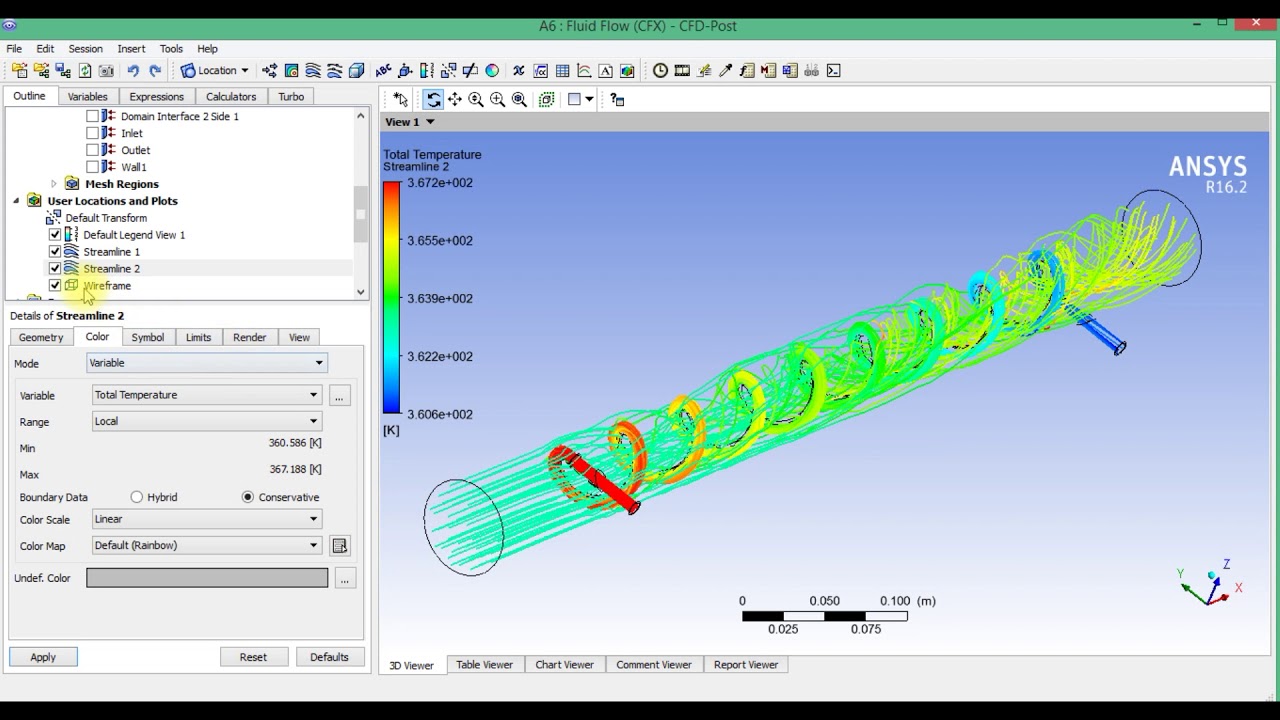Image resolution: width=1280 pixels, height=720 pixels.
Task: Open the View 1 dropdown arrow
Action: coord(430,122)
